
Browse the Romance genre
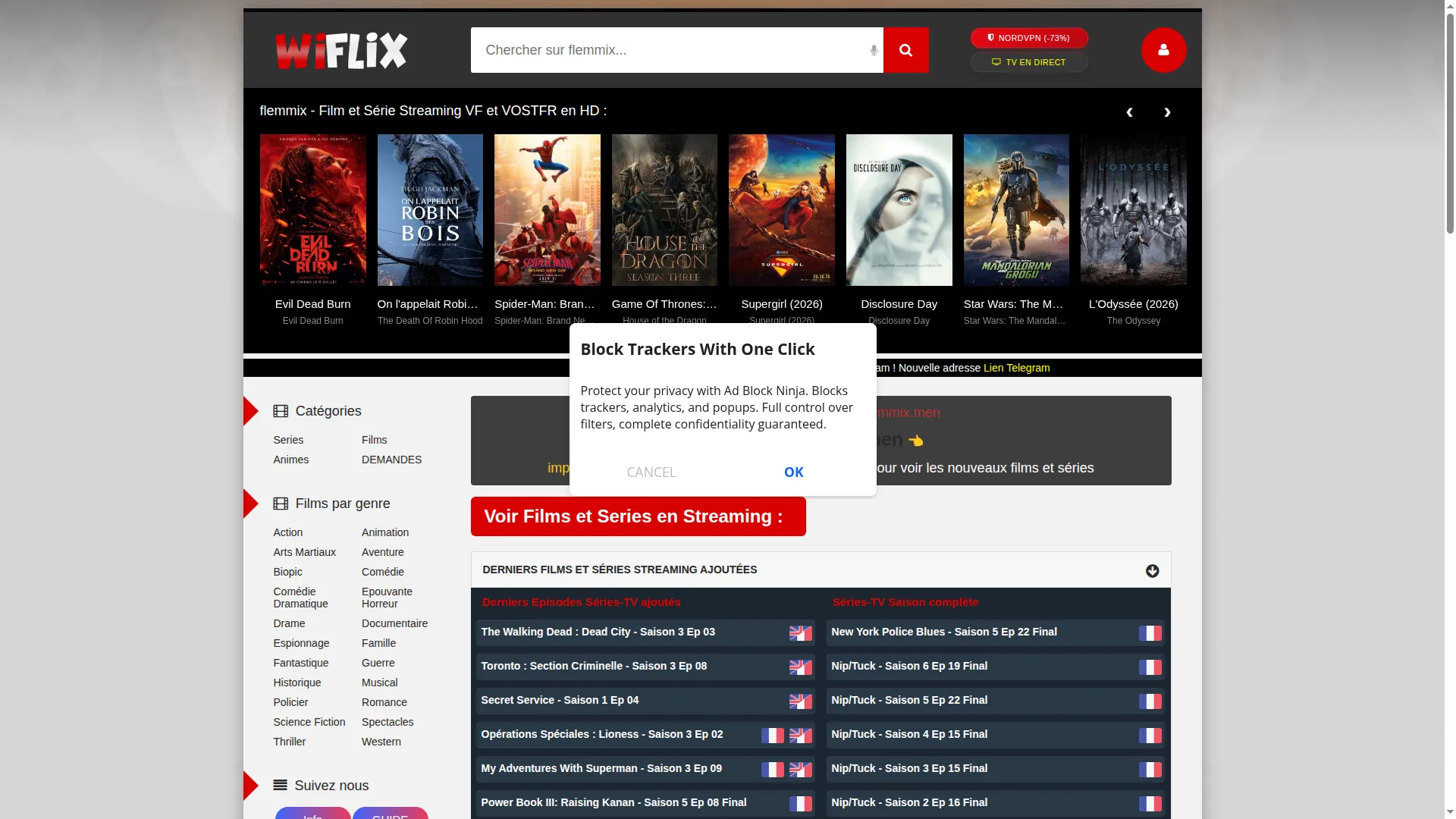tap(384, 702)
